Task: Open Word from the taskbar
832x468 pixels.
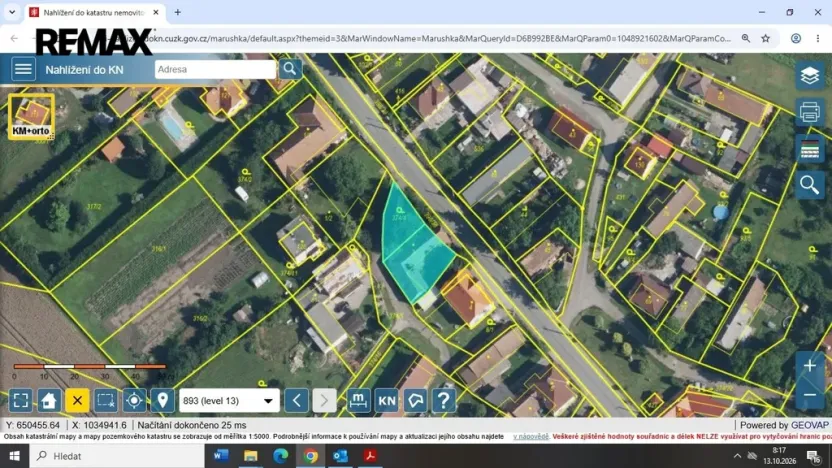Action: 221,456
